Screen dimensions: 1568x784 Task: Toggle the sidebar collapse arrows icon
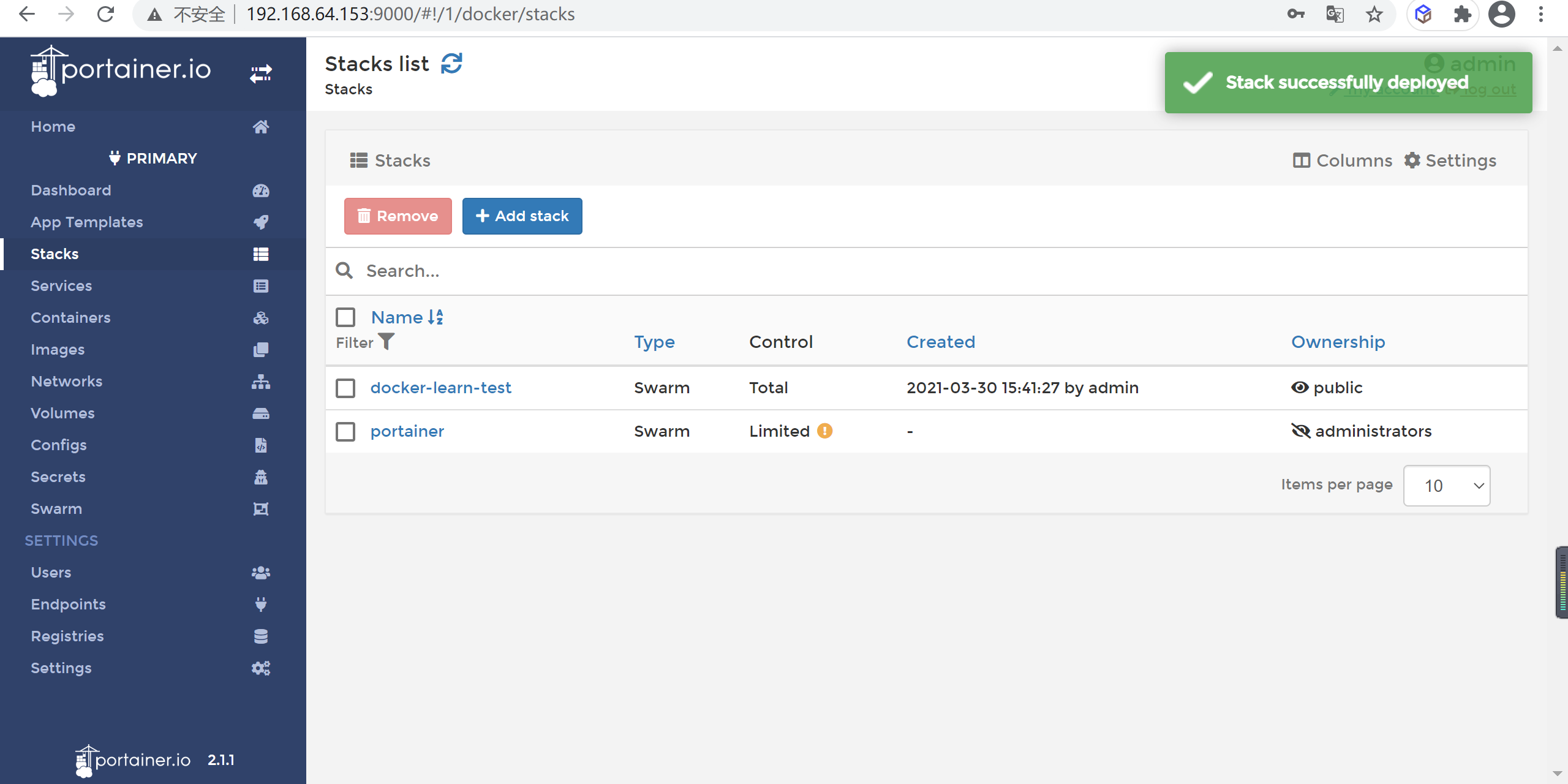pyautogui.click(x=260, y=73)
